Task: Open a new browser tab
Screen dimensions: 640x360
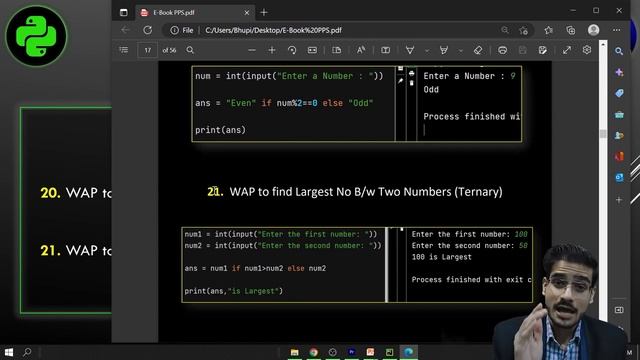Action: (x=264, y=13)
